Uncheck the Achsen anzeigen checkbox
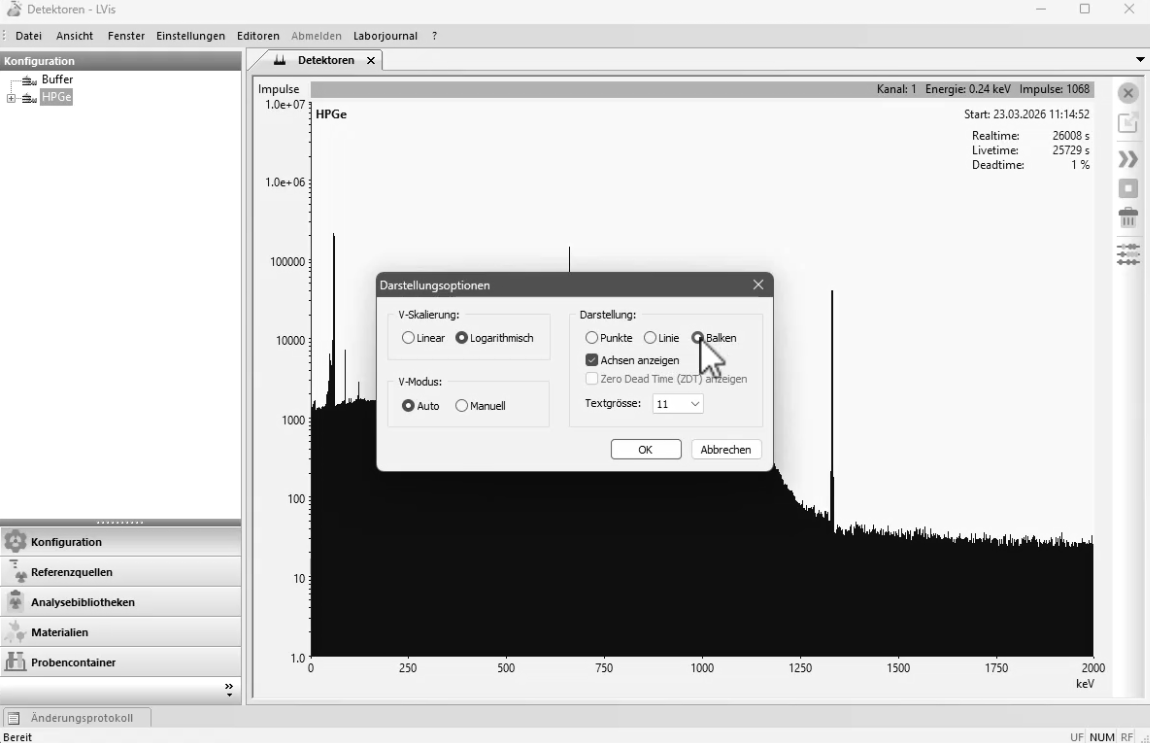Viewport: 1150px width, 743px height. [x=592, y=360]
